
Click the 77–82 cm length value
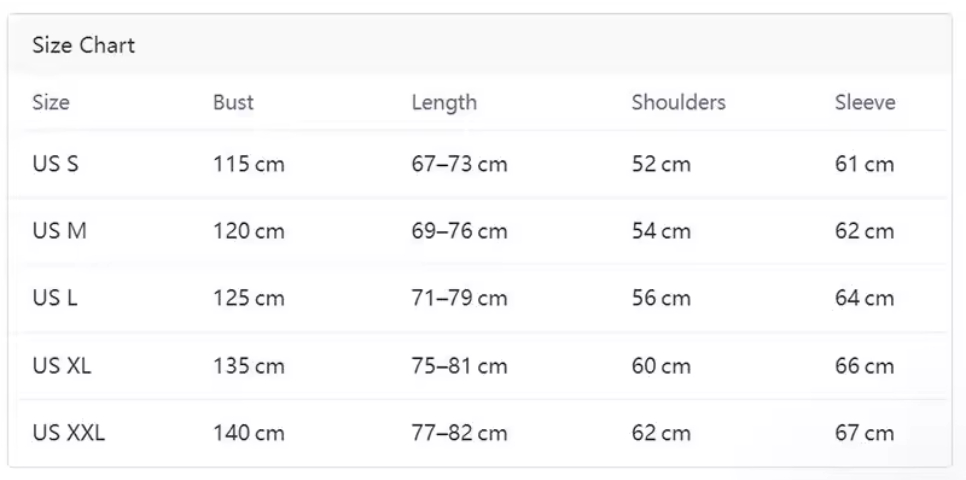point(459,433)
